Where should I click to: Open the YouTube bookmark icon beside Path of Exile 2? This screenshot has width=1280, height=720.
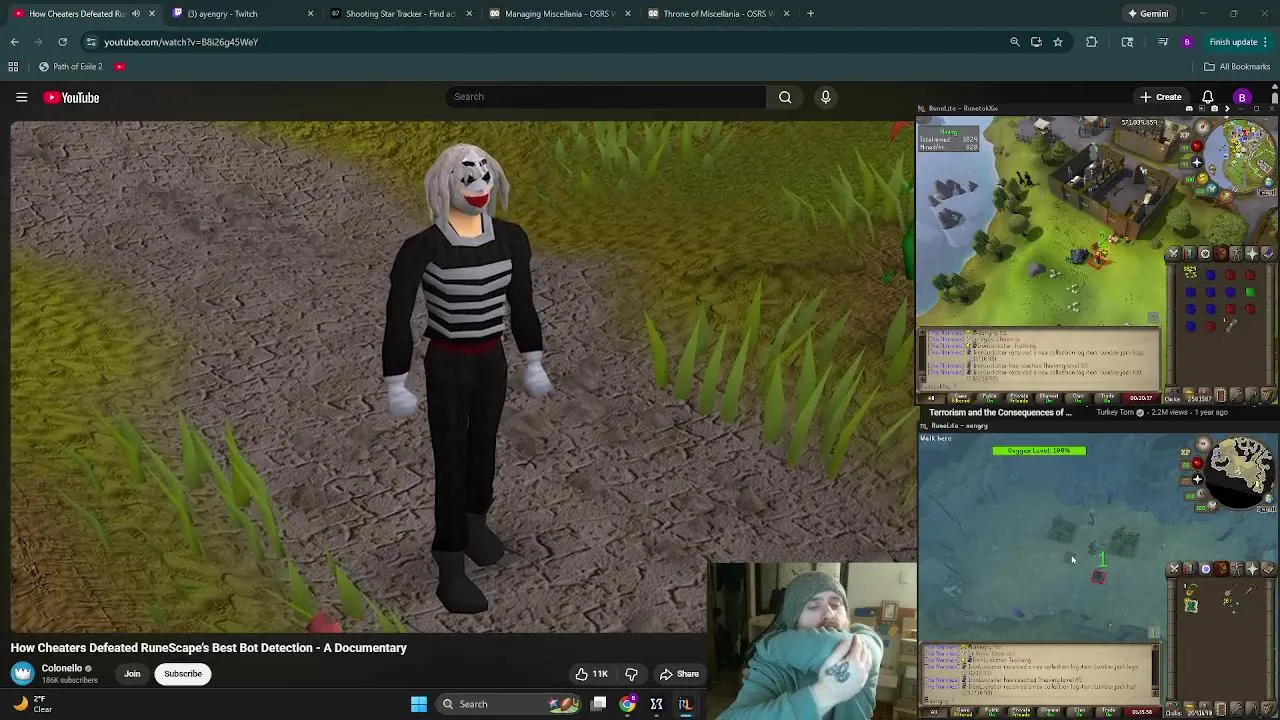[x=120, y=66]
